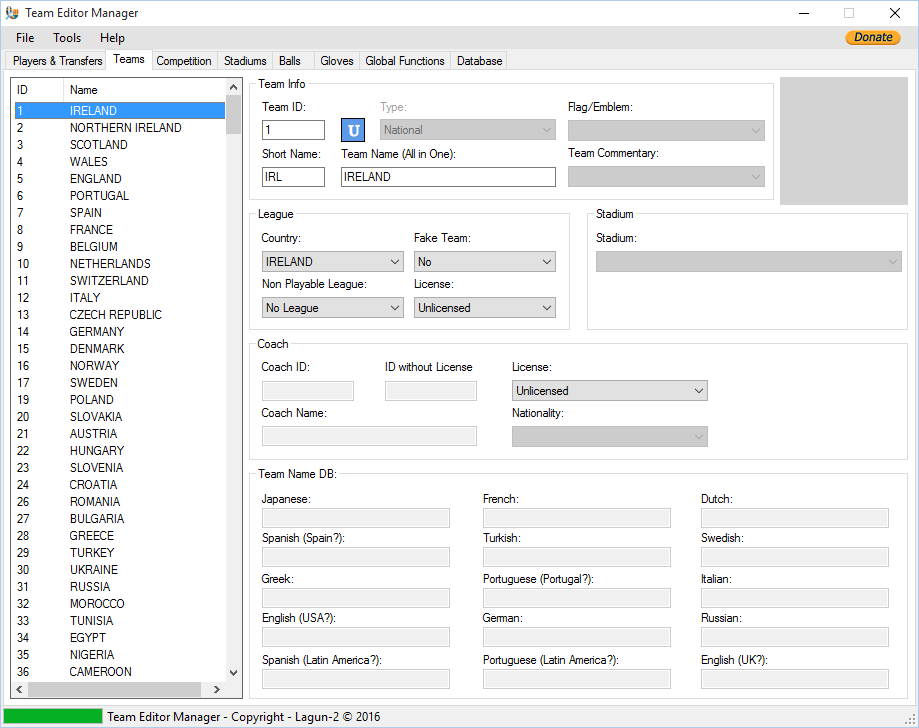Select CROATIA in the team list
The width and height of the screenshot is (919, 728).
[x=120, y=485]
